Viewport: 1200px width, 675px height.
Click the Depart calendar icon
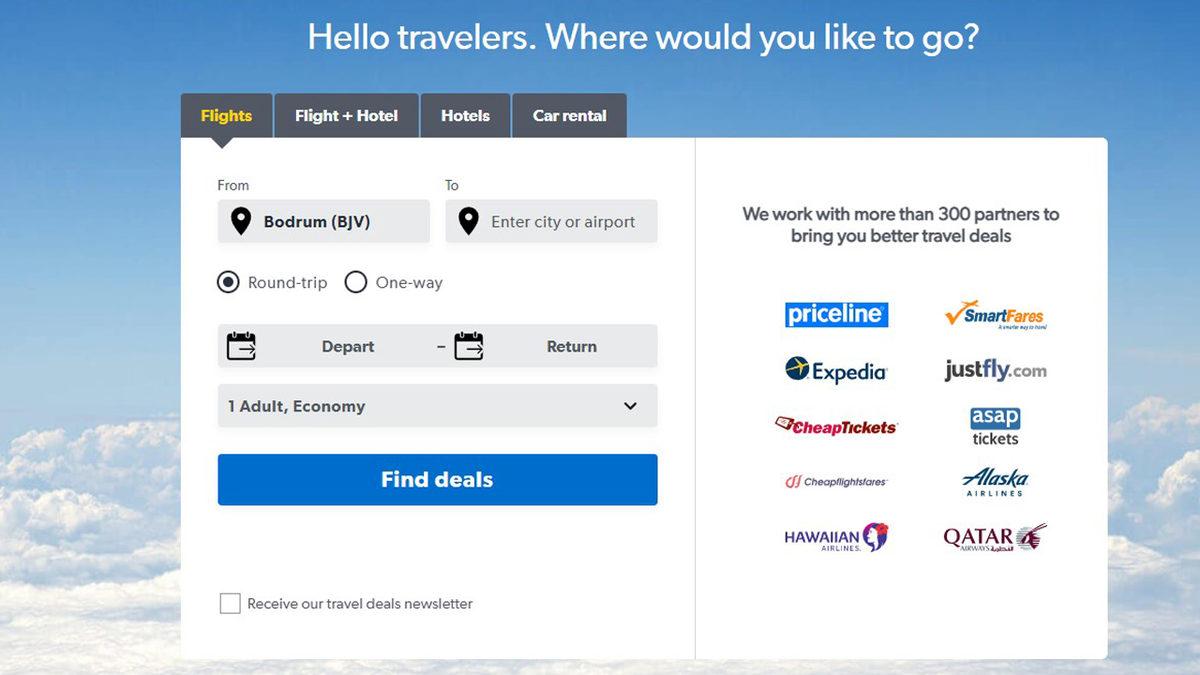point(243,345)
